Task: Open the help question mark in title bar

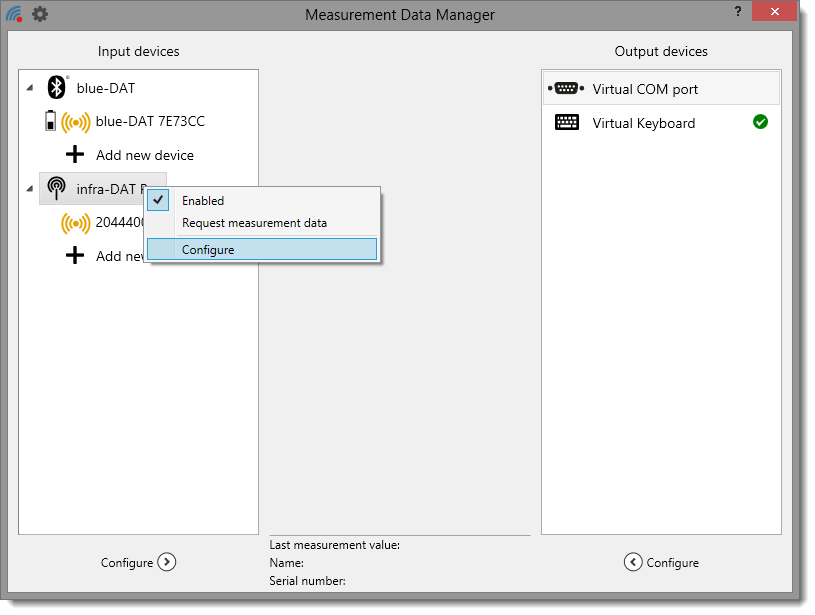Action: 737,11
